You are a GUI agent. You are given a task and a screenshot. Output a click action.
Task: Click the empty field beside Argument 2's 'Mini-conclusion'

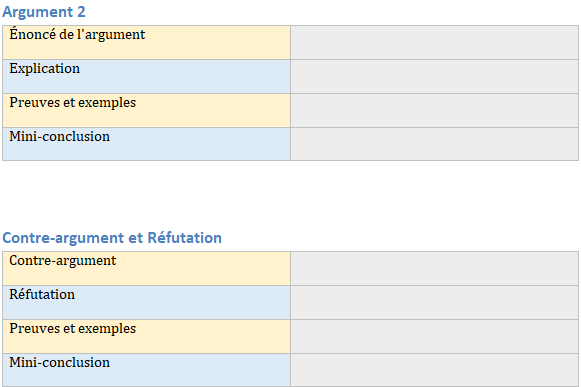(x=434, y=144)
